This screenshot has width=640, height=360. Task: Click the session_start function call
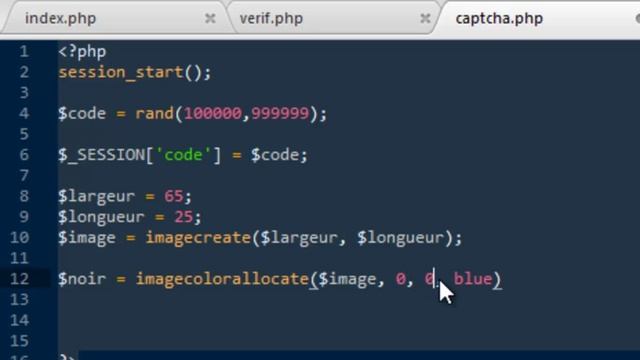coord(121,73)
